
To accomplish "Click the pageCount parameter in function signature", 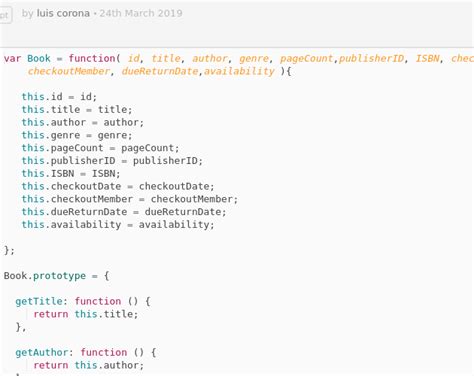I will point(306,59).
